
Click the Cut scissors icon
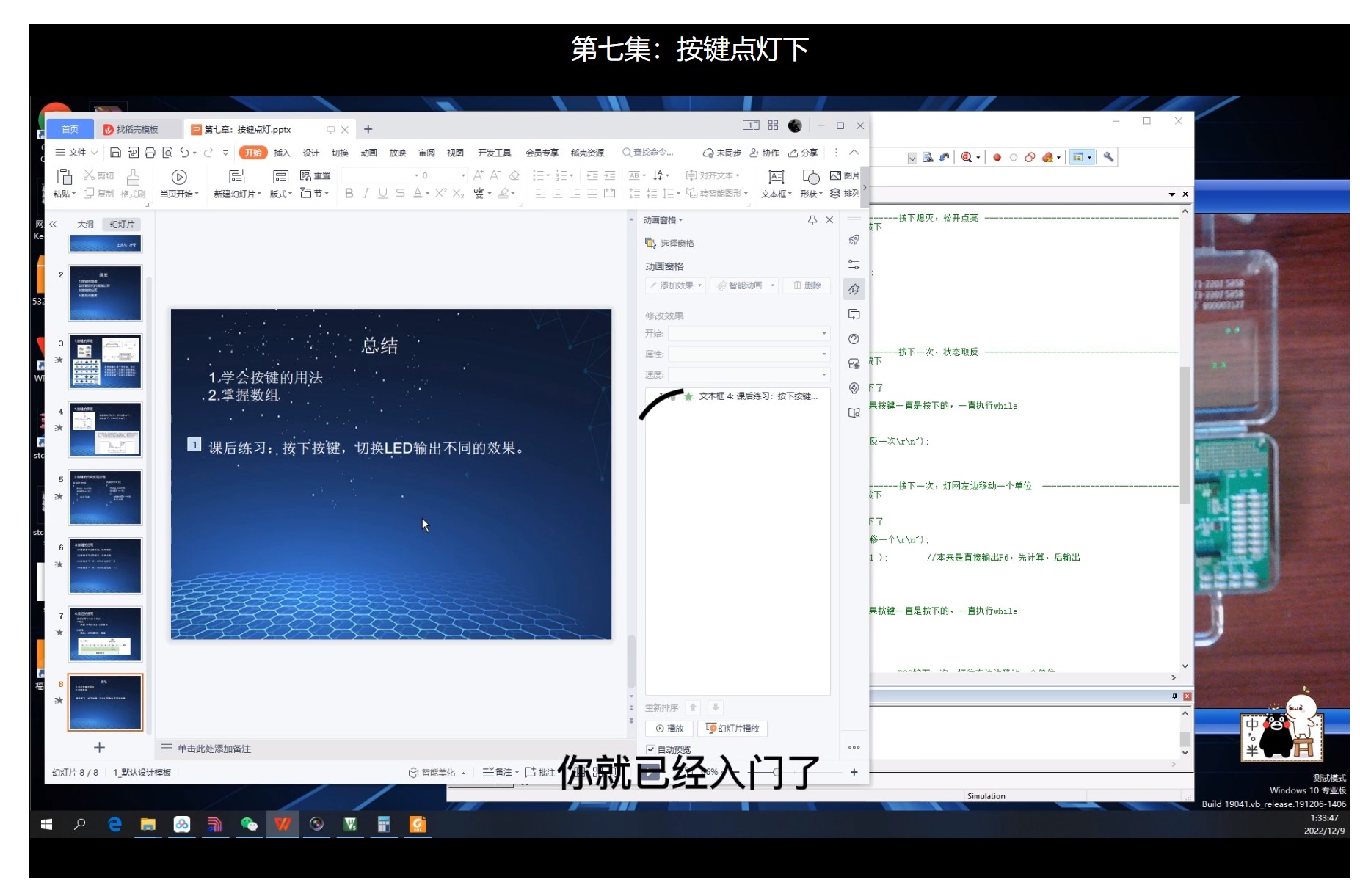pos(89,175)
